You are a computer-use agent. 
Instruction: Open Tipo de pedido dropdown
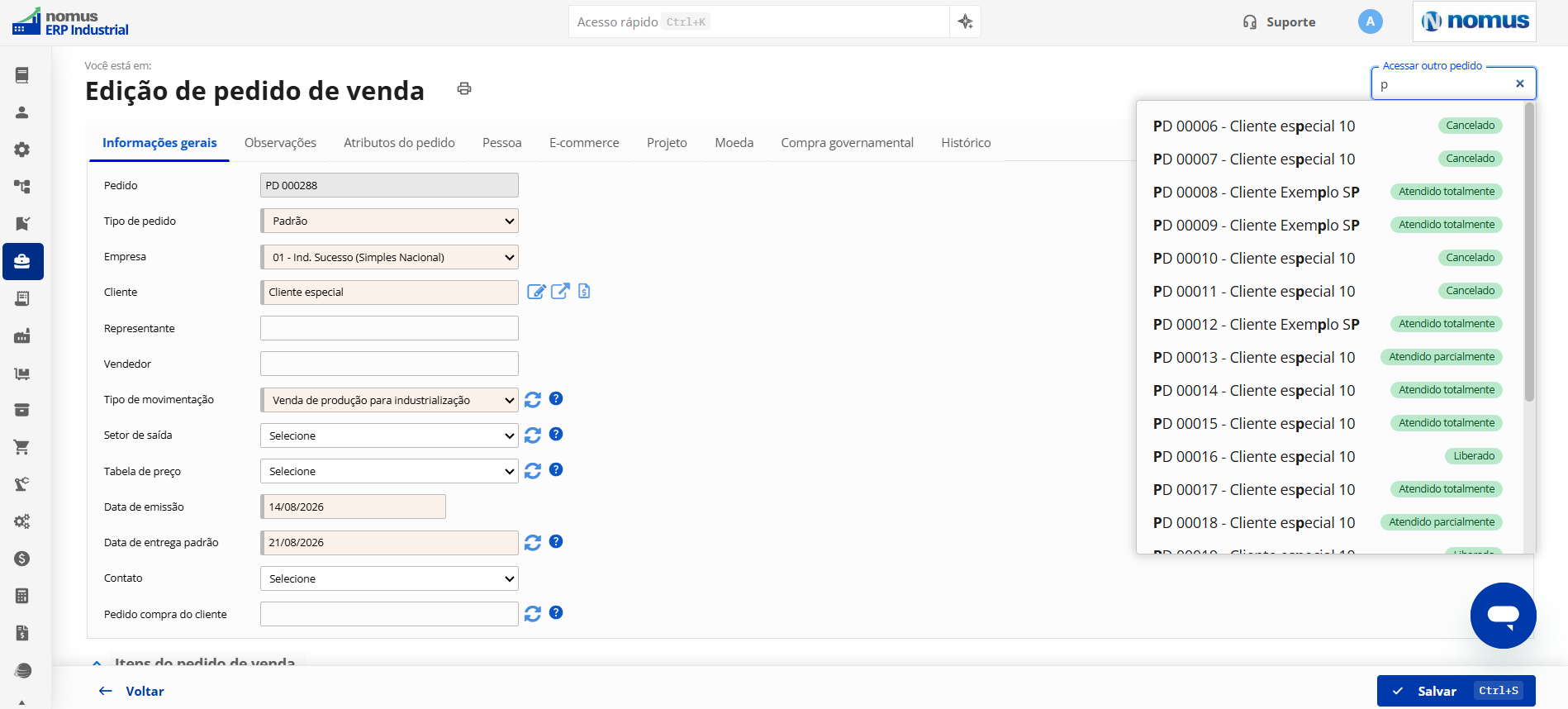389,221
